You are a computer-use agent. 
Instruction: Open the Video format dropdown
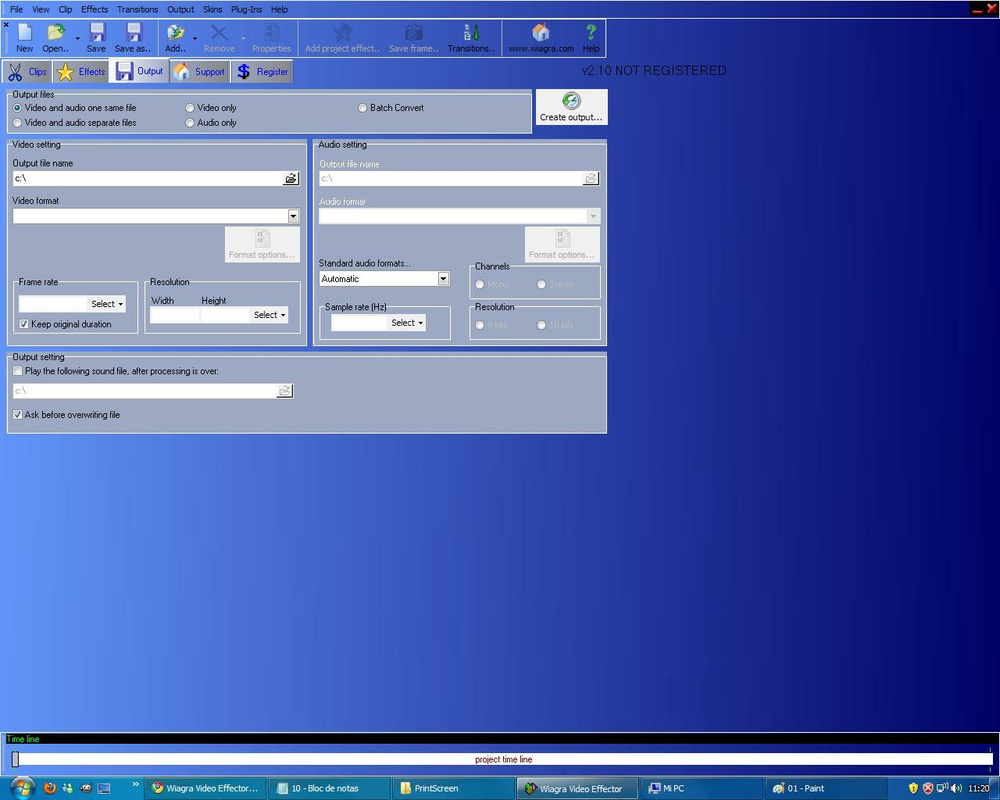coord(293,216)
